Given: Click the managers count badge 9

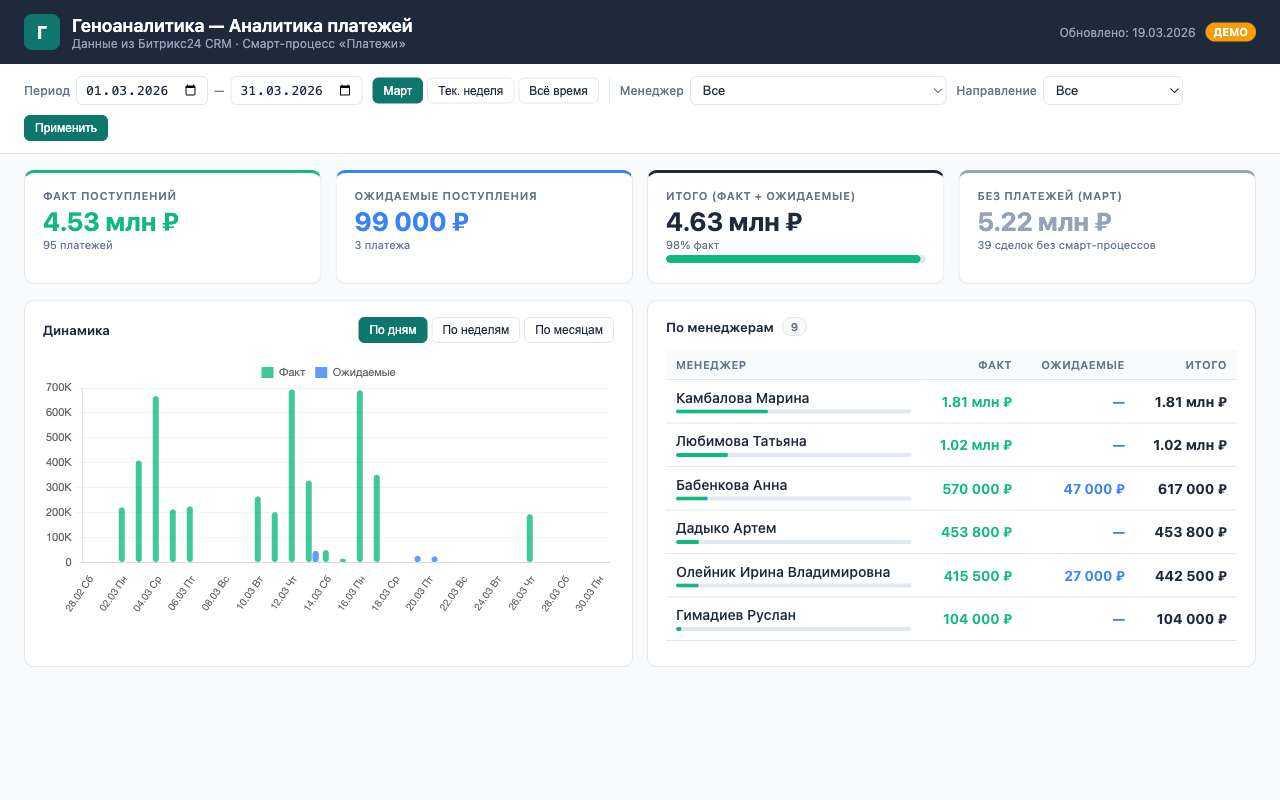Looking at the screenshot, I should (x=794, y=327).
